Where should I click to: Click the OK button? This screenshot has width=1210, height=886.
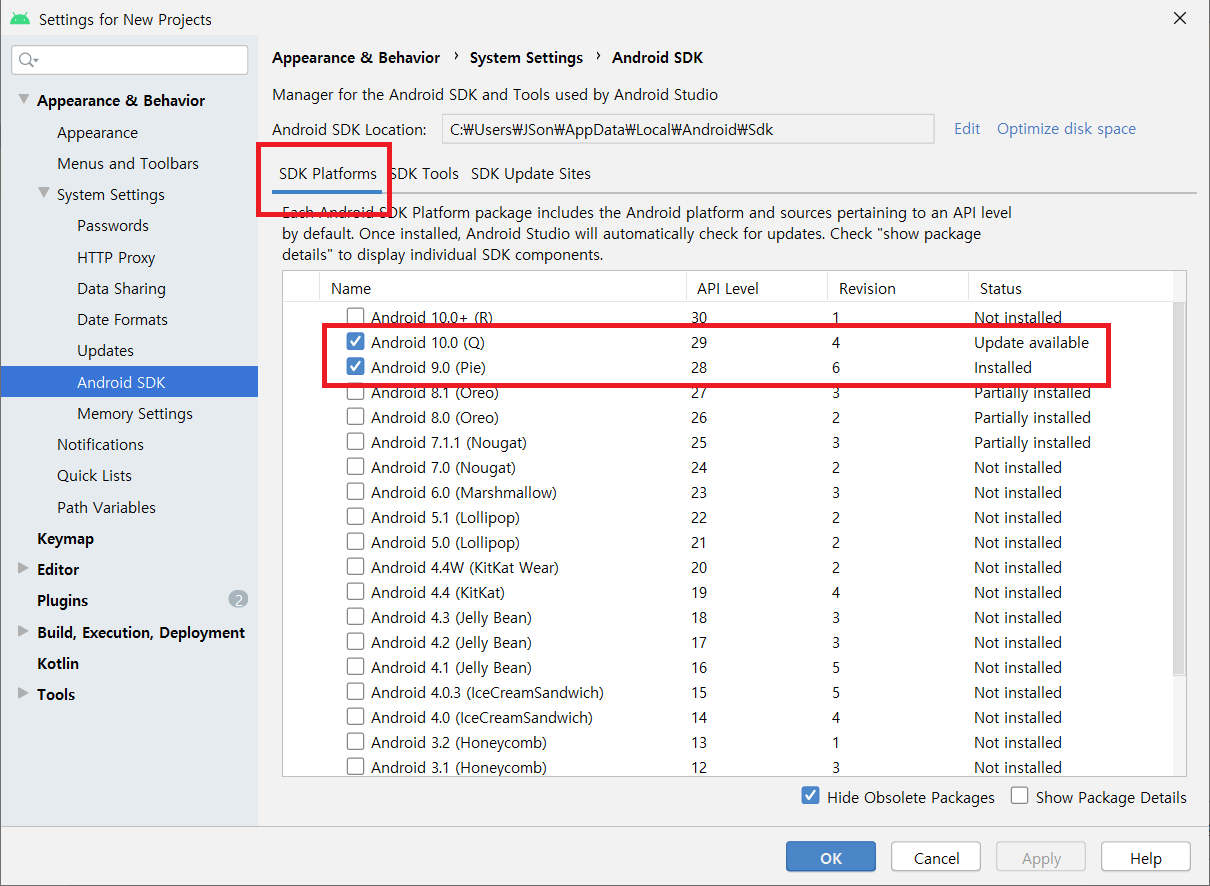(x=831, y=857)
